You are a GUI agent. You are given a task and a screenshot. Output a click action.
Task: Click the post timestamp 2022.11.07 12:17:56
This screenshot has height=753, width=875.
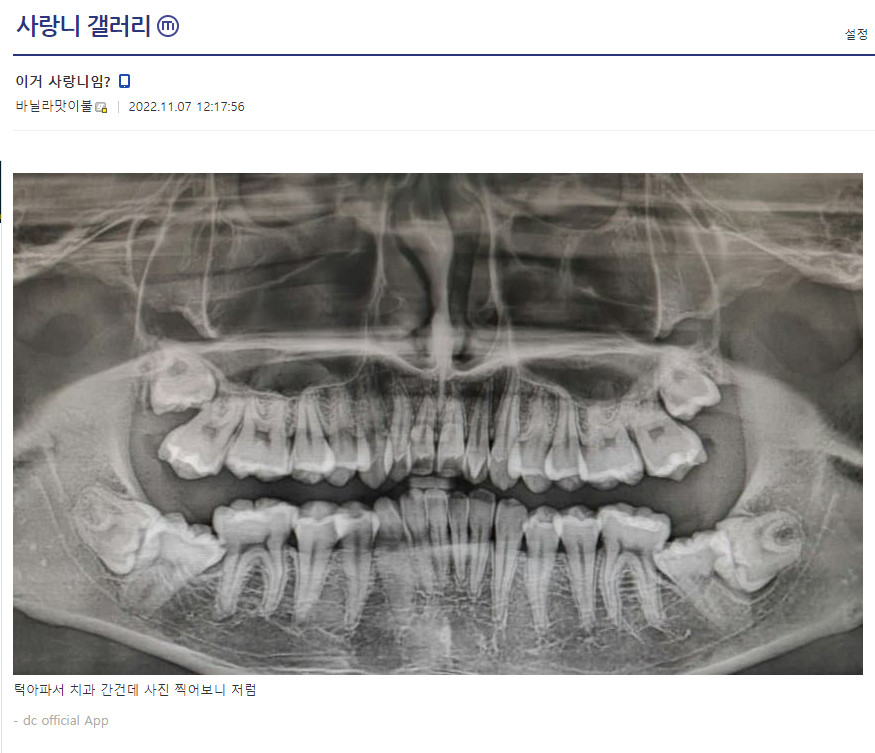pos(186,107)
